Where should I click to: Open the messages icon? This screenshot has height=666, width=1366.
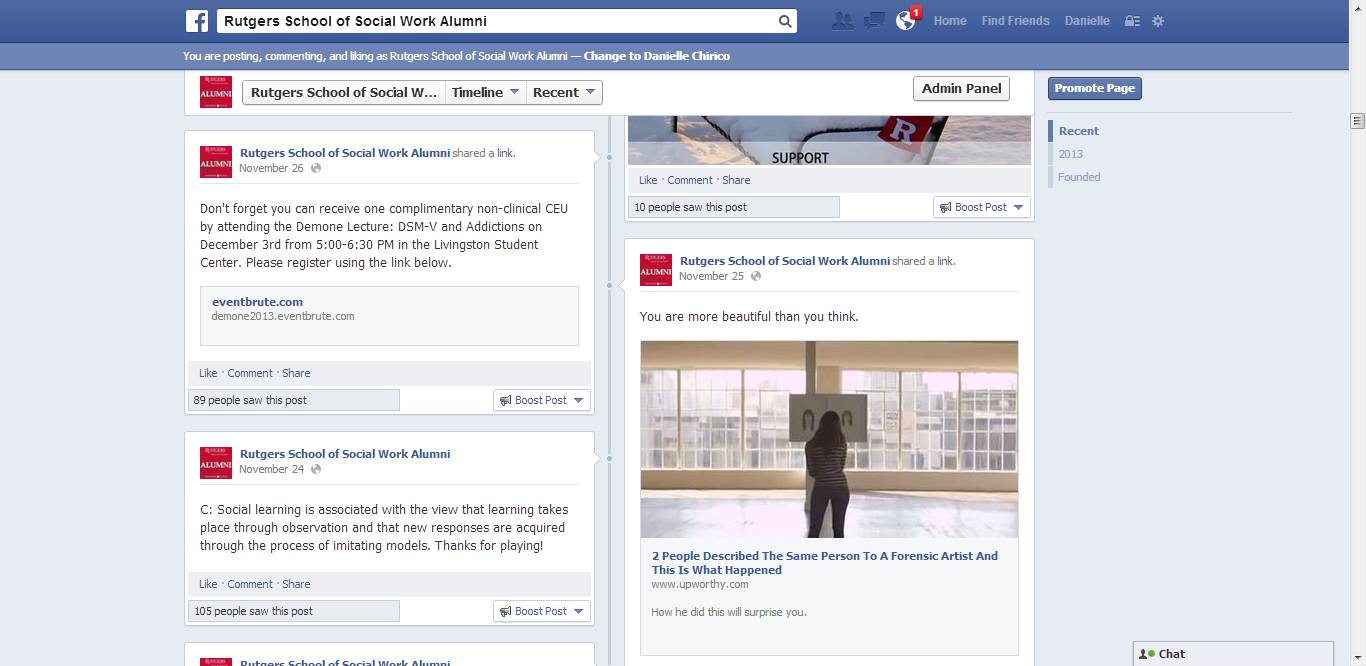click(874, 21)
